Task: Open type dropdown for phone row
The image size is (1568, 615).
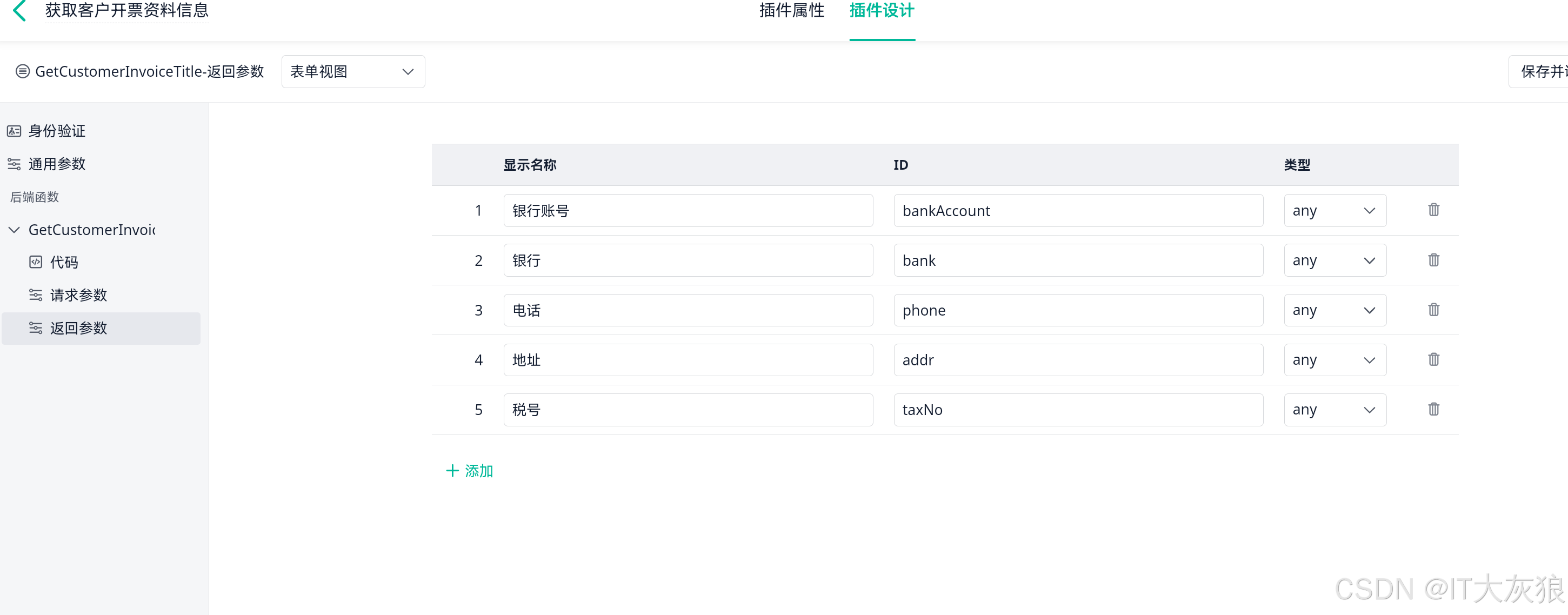Action: click(1335, 310)
